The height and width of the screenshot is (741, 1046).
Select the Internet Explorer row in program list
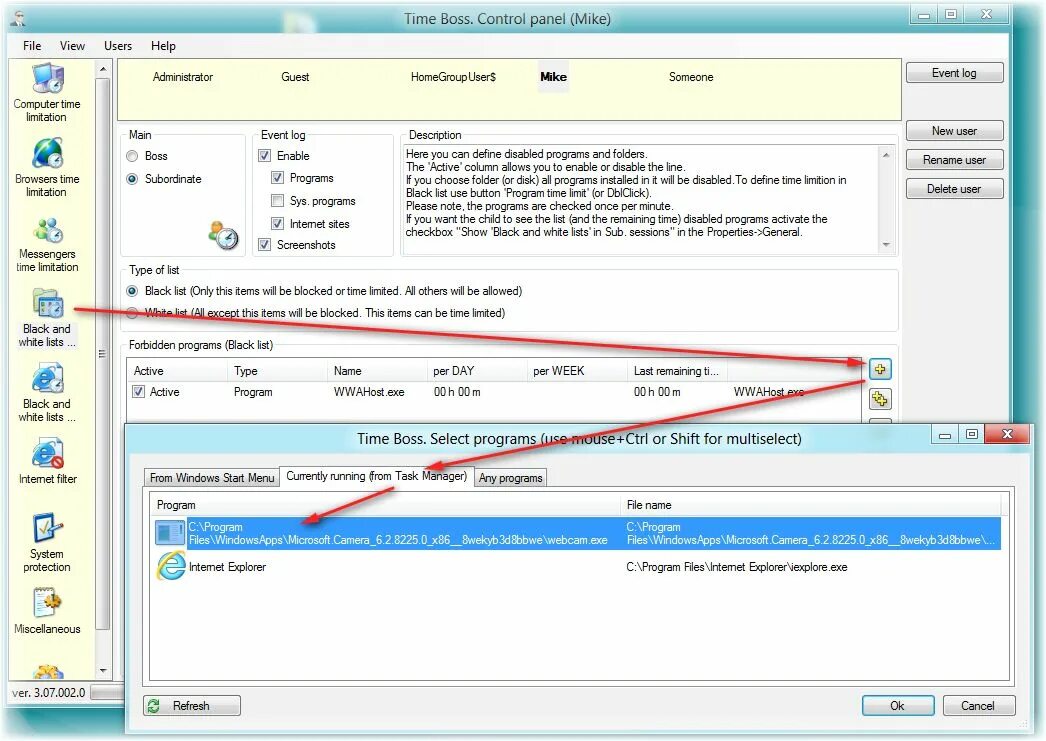pyautogui.click(x=577, y=567)
